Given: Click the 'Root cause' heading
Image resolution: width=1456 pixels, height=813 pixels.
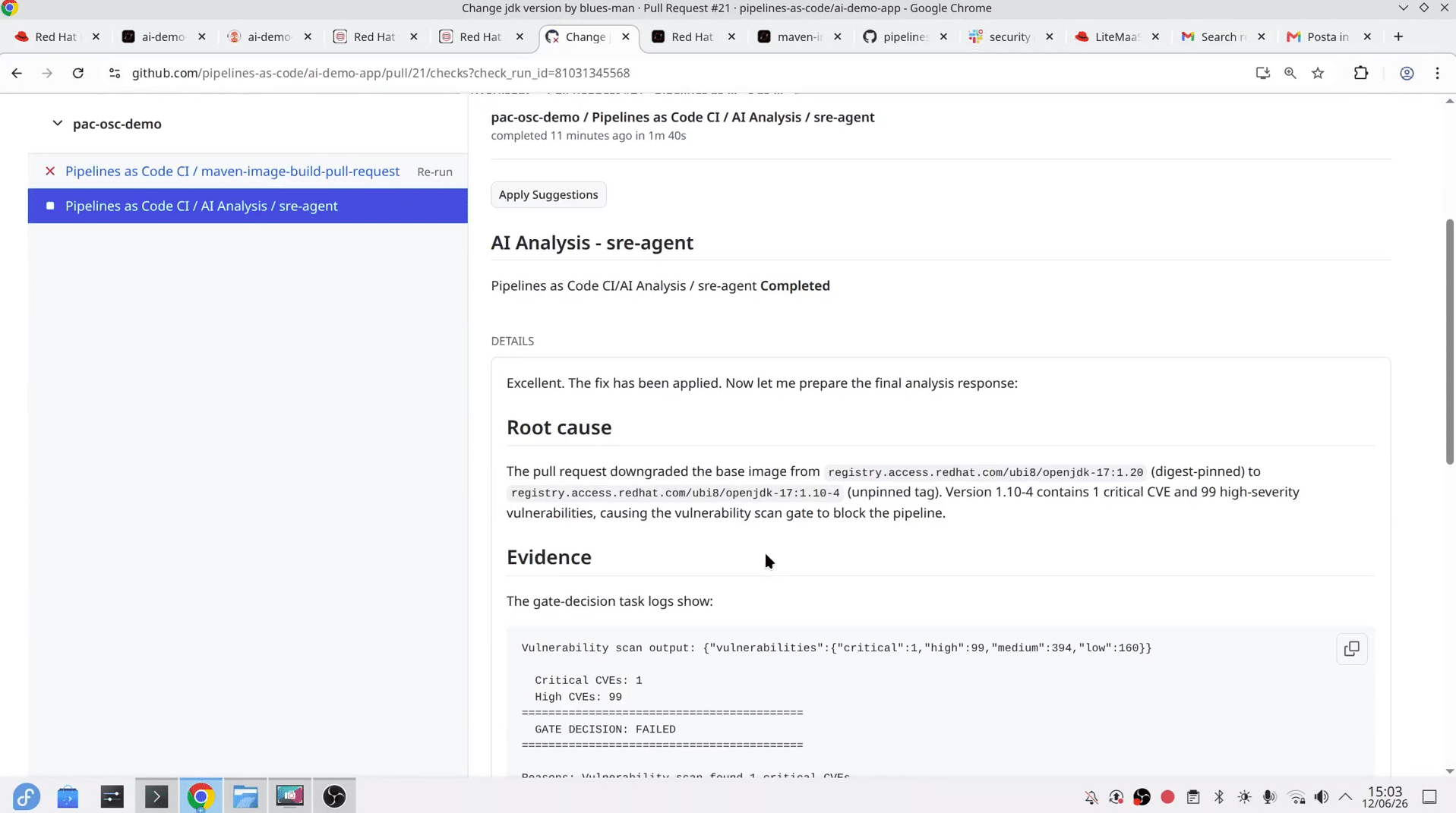Looking at the screenshot, I should 559,427.
